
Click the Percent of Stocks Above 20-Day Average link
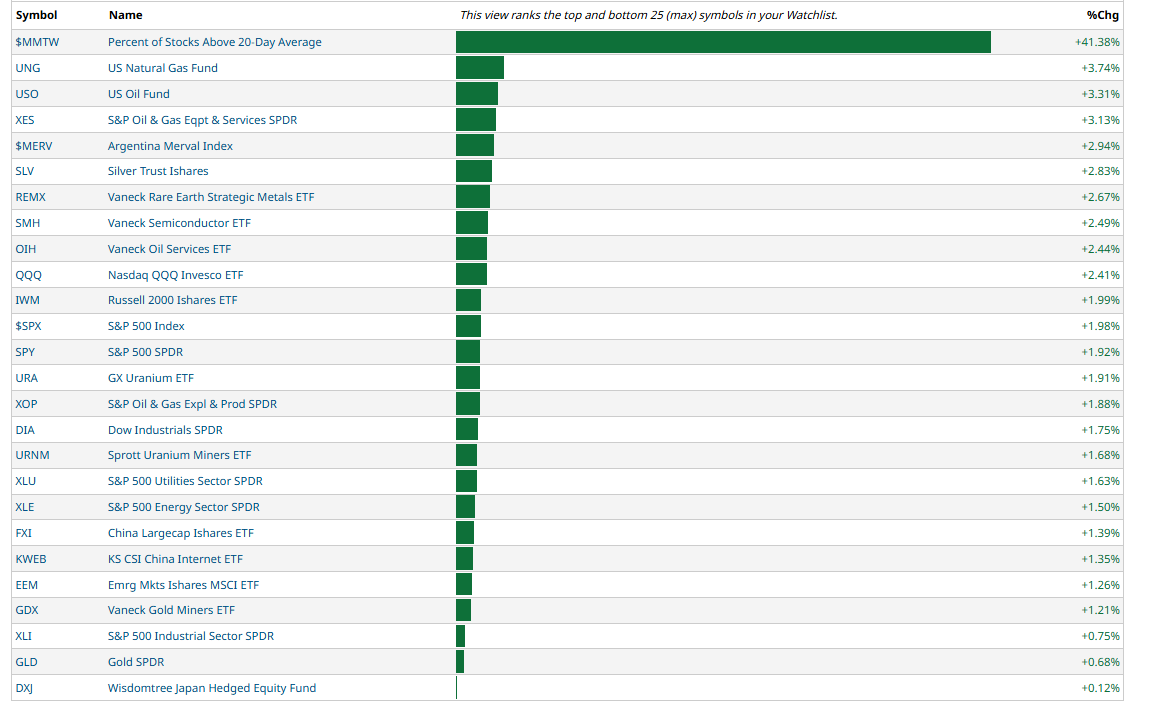point(214,42)
